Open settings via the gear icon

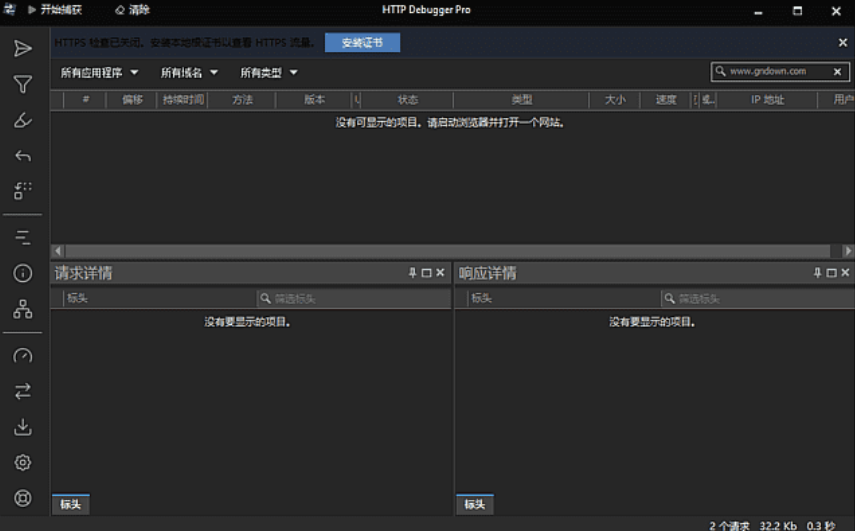(x=22, y=462)
